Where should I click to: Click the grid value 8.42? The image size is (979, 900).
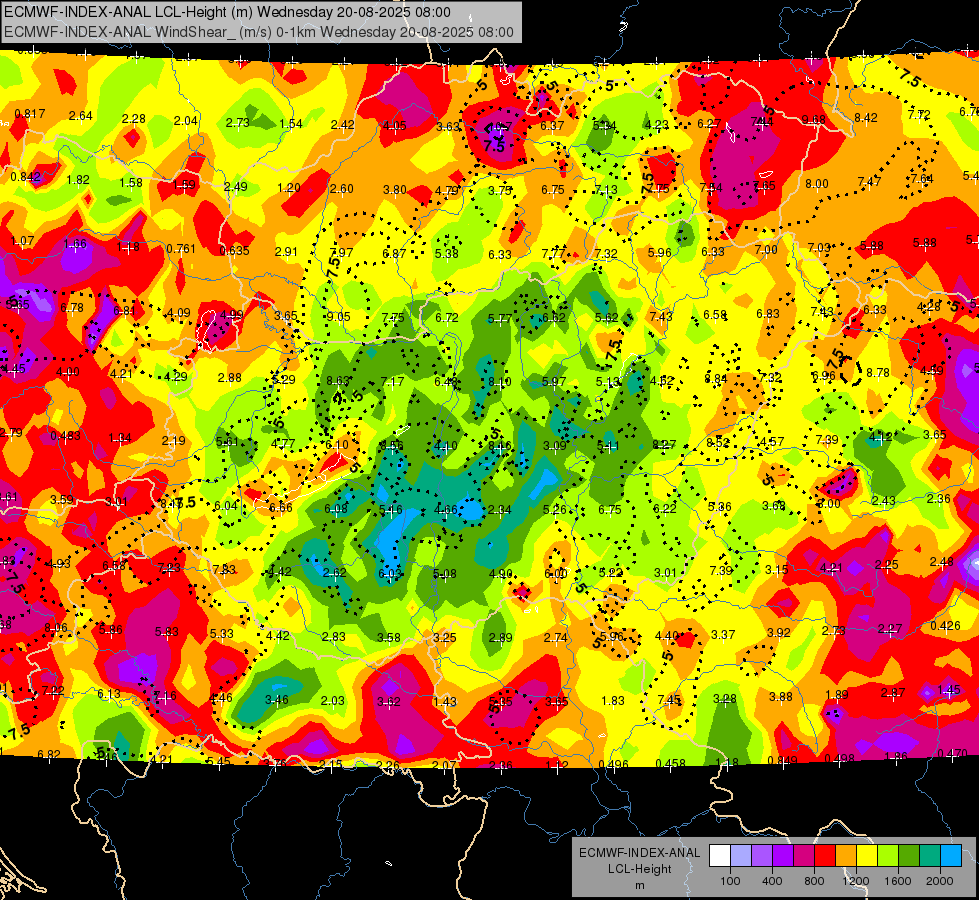(x=866, y=117)
